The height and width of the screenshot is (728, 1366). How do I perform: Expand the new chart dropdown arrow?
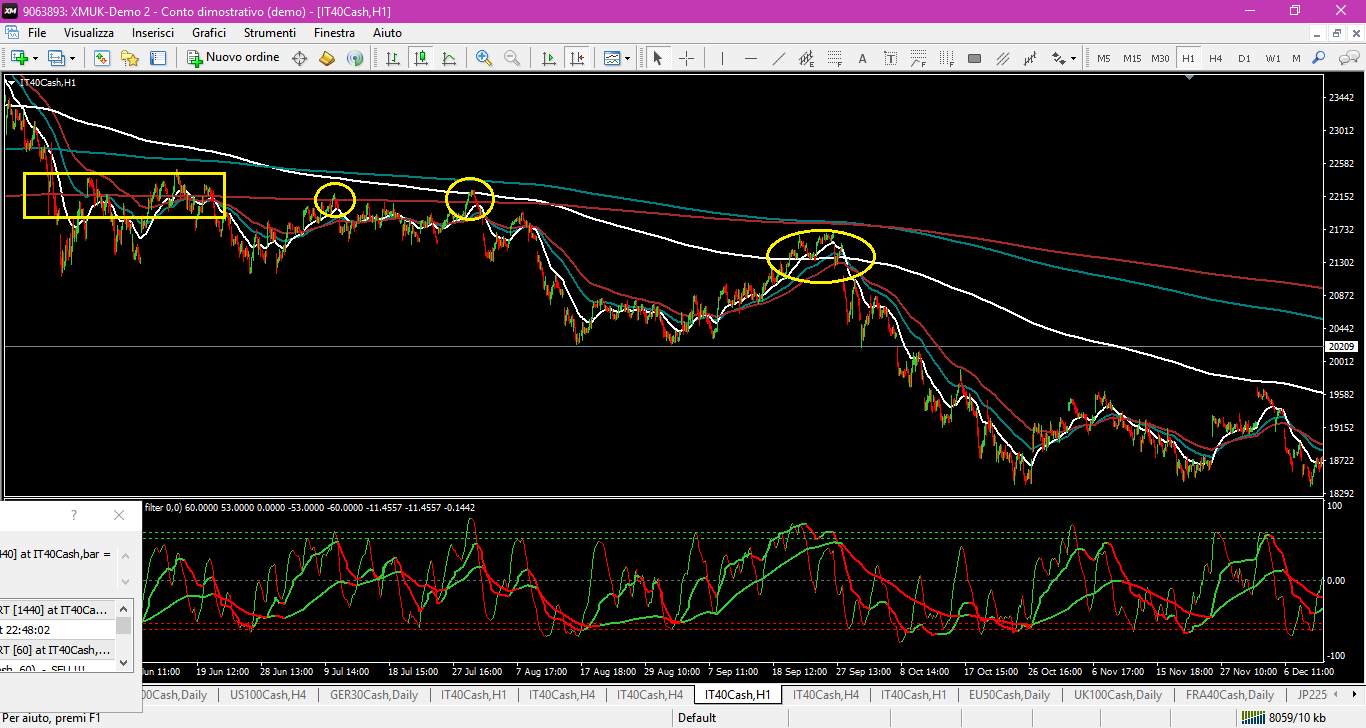coord(36,58)
